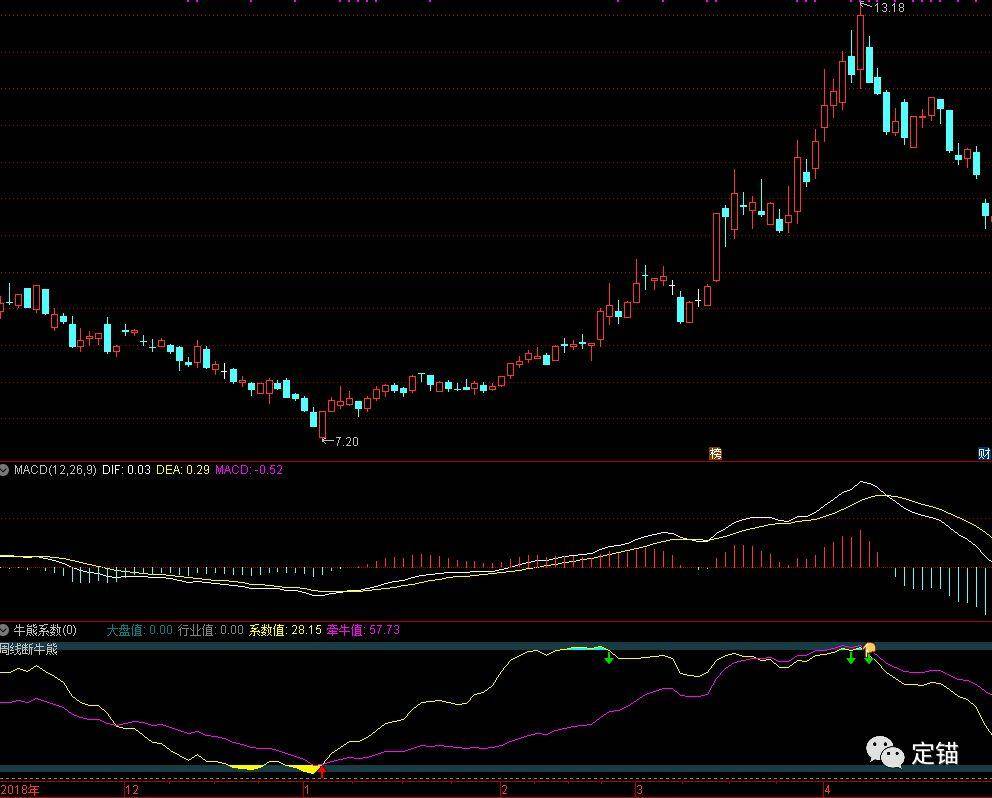
Task: Click the orange round marker at the April peak
Action: click(x=870, y=647)
